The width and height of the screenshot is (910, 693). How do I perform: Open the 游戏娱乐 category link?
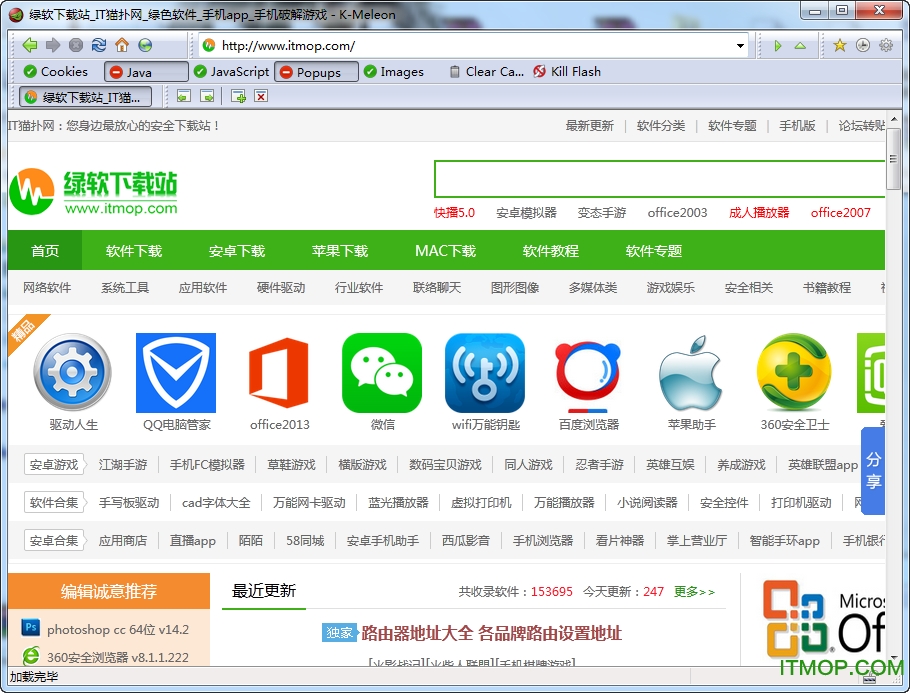[670, 287]
